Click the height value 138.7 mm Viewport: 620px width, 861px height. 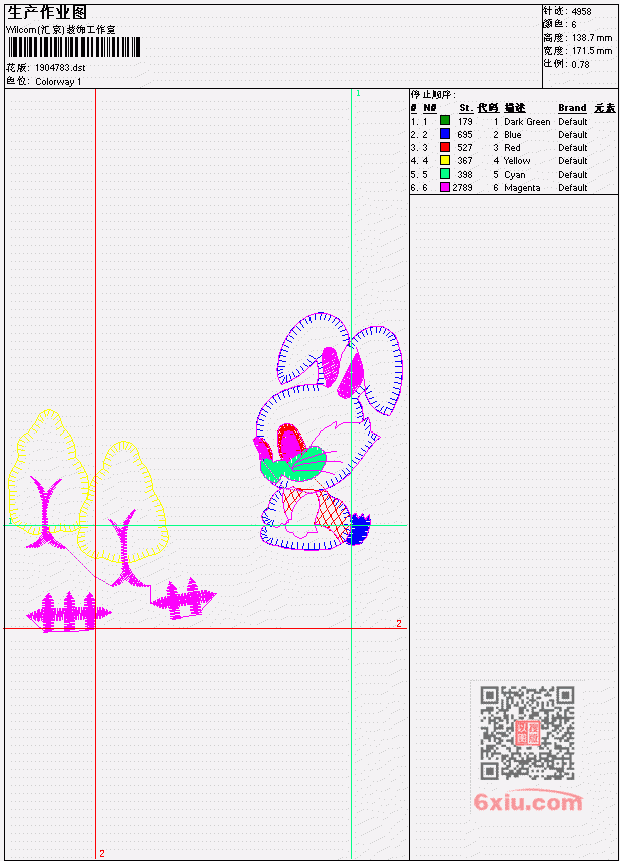click(592, 37)
